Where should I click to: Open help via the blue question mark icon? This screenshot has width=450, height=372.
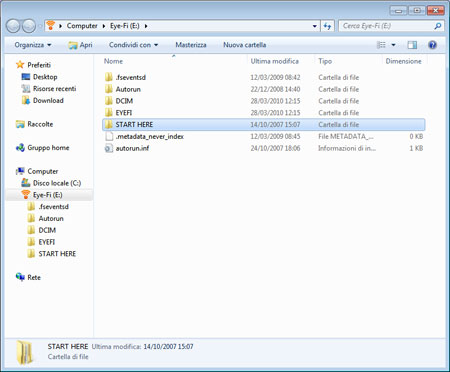432,45
